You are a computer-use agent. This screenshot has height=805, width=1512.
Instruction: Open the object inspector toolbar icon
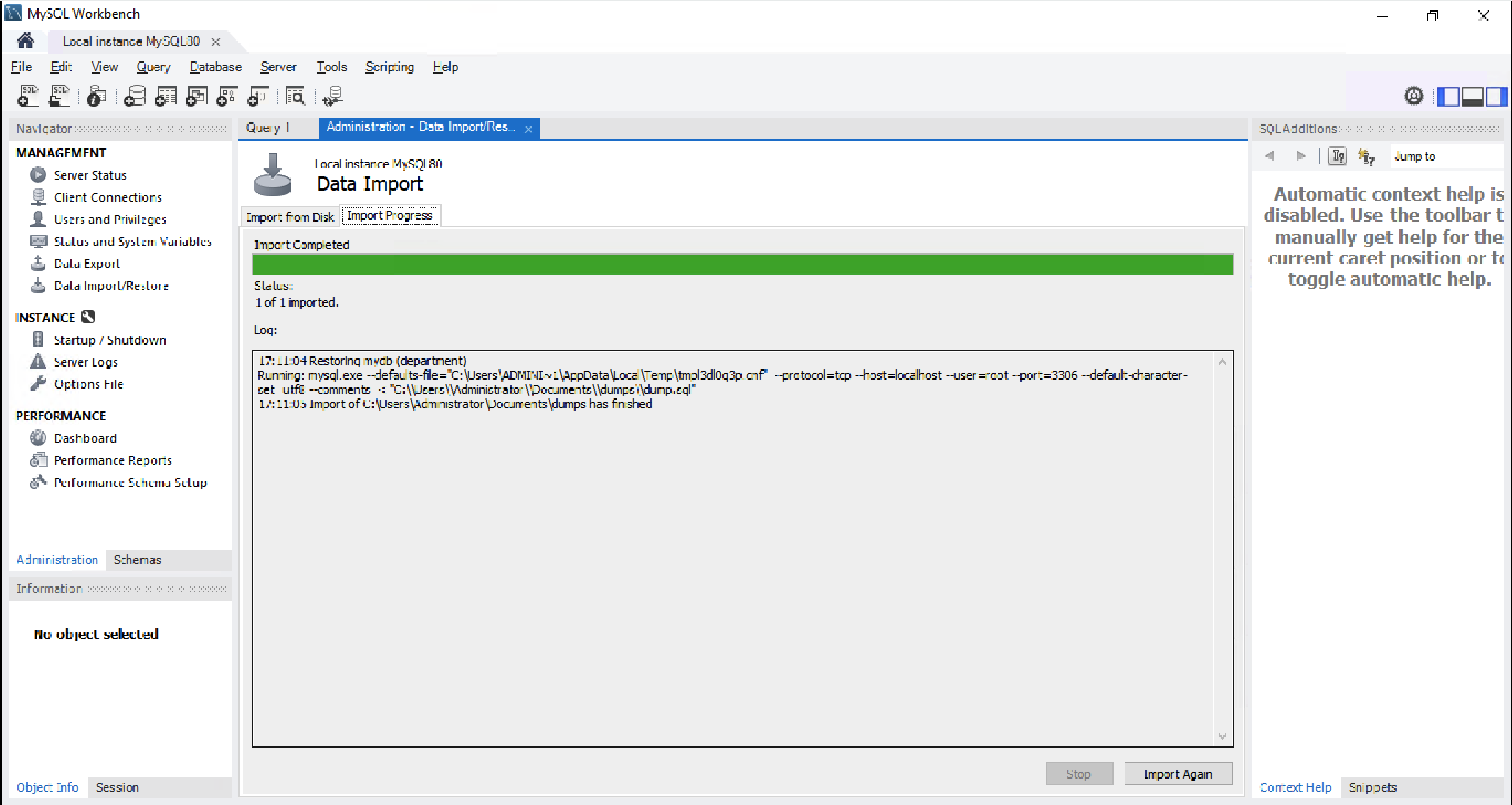[x=97, y=96]
